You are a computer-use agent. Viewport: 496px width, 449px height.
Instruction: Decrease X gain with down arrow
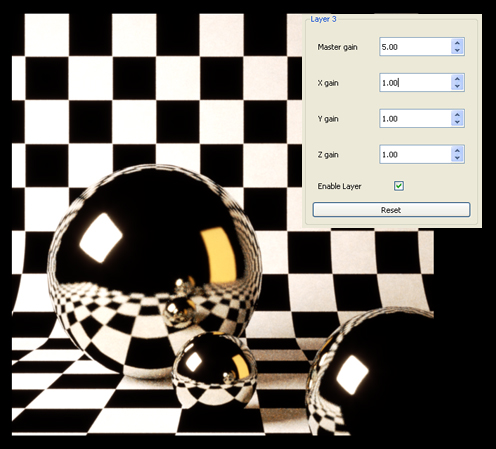pyautogui.click(x=457, y=86)
